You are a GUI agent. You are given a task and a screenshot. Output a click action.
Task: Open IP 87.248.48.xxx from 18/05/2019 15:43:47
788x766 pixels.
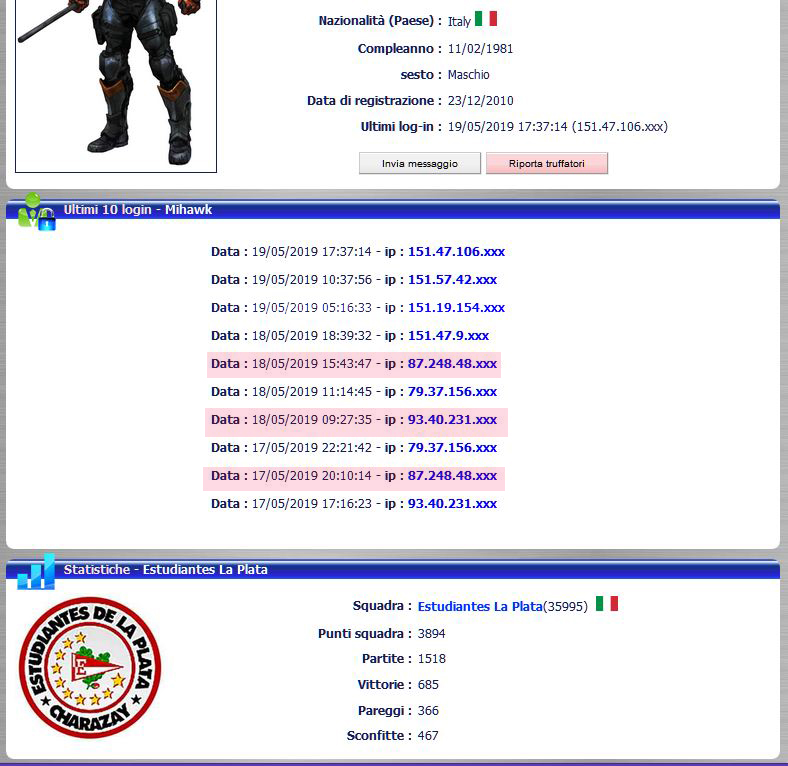click(452, 363)
